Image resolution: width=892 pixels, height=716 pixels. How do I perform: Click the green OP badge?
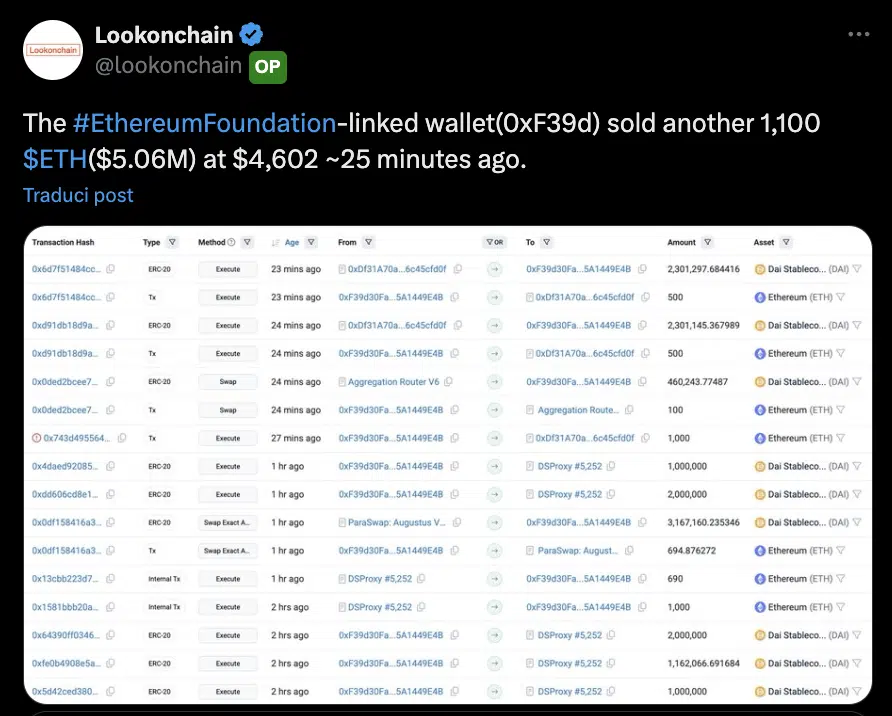pyautogui.click(x=267, y=67)
